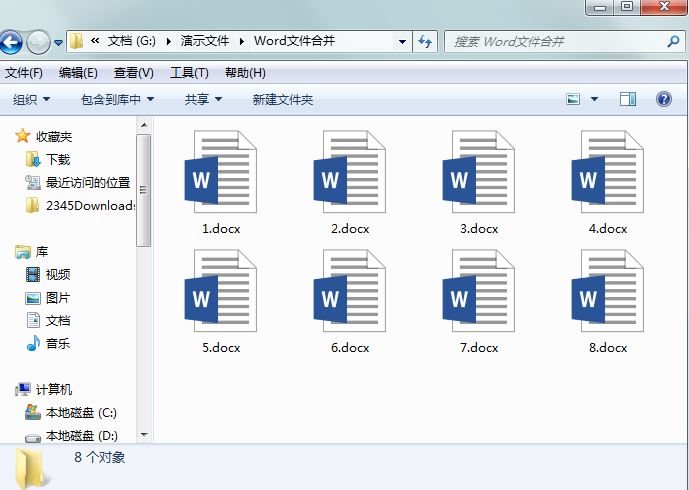Click the Back navigation arrow button
Screen dimensions: 689x490
[12, 42]
